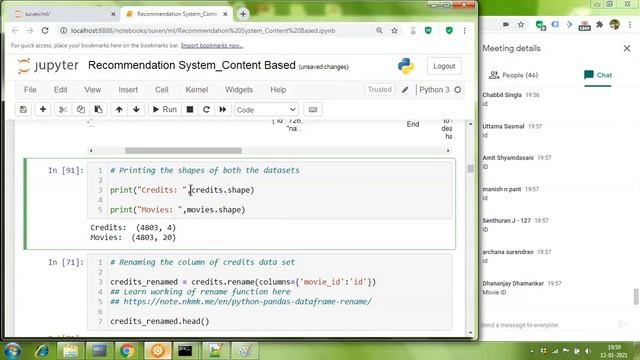Open the command palette keyboard icon
This screenshot has height=360, width=640.
[313, 109]
